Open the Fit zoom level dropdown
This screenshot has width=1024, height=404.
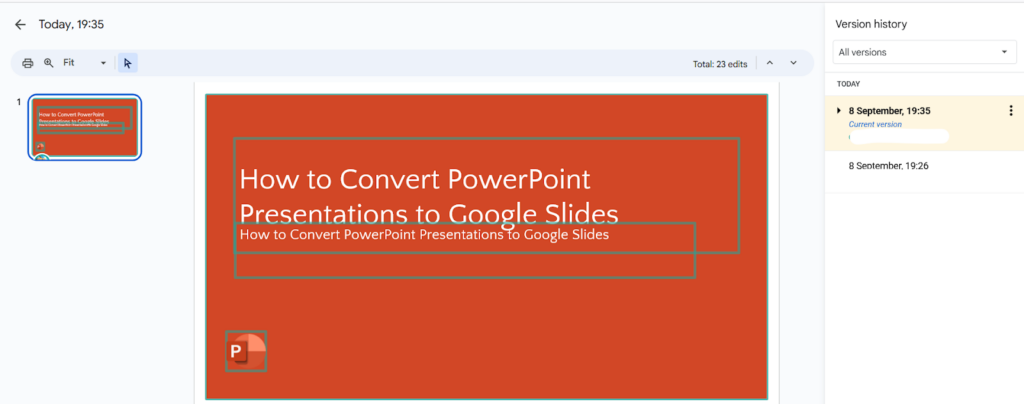[84, 63]
